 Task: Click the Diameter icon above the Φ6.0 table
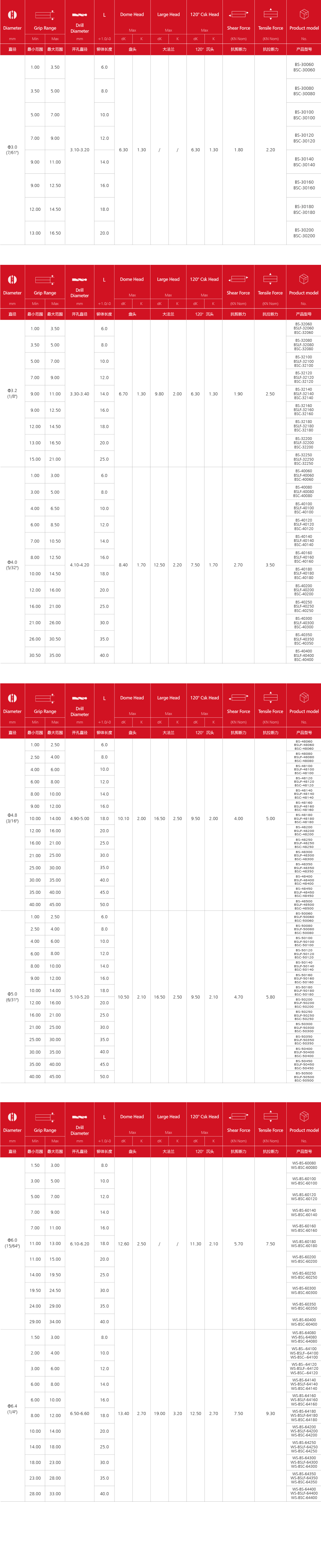[12, 1117]
